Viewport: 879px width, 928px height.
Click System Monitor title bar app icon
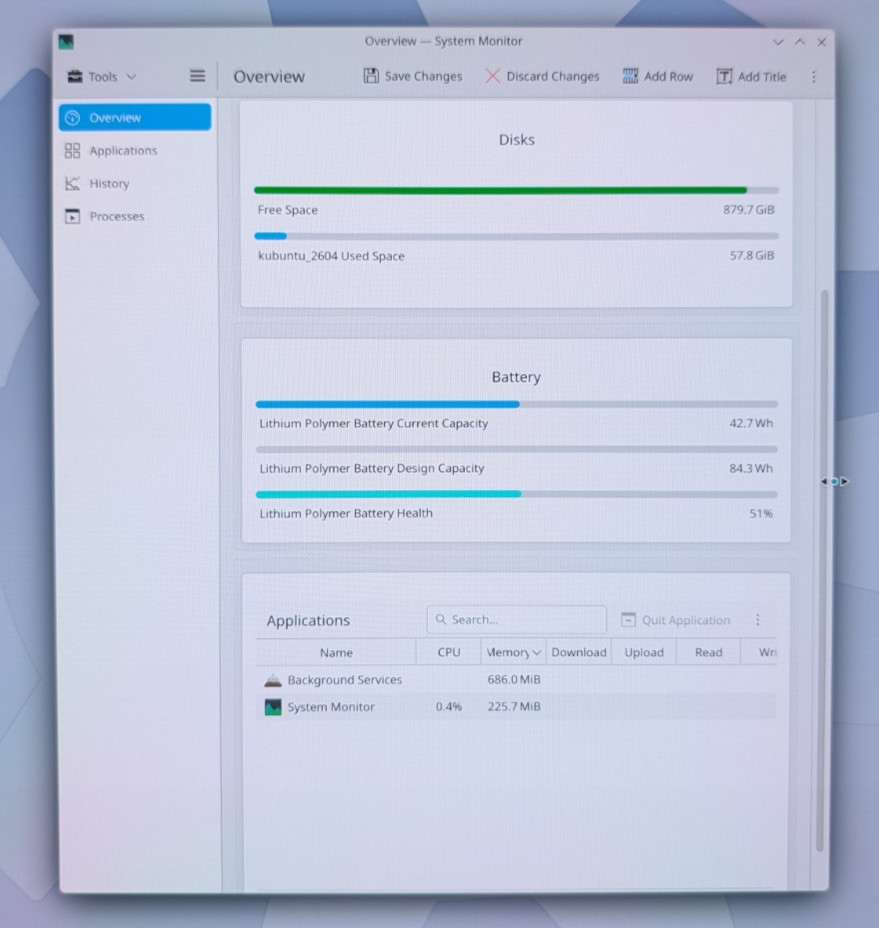pos(66,42)
